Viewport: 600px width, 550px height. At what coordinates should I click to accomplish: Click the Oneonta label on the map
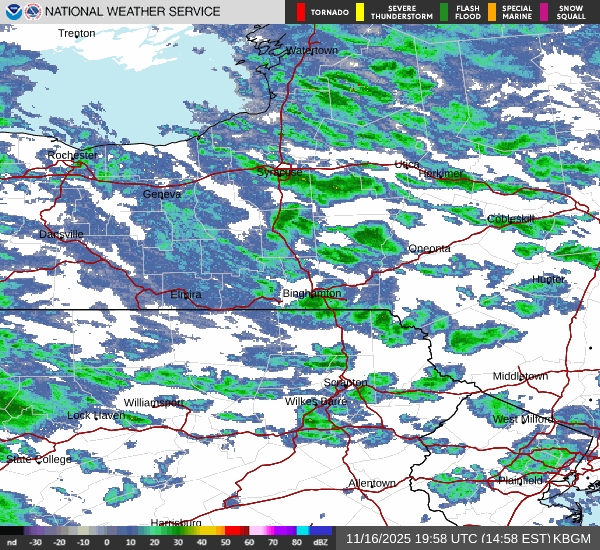click(x=429, y=248)
